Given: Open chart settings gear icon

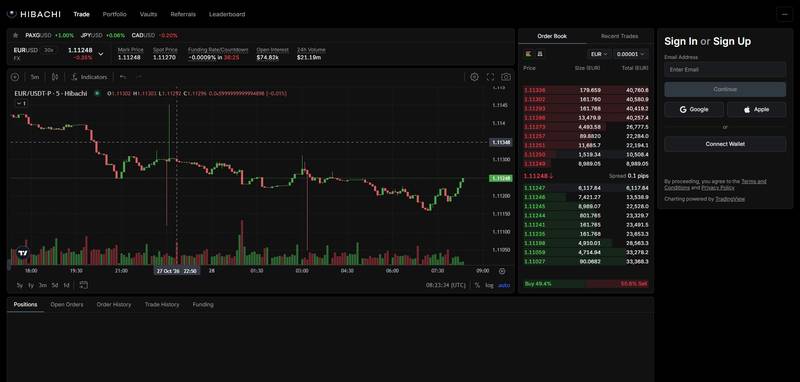Looking at the screenshot, I should pos(474,77).
